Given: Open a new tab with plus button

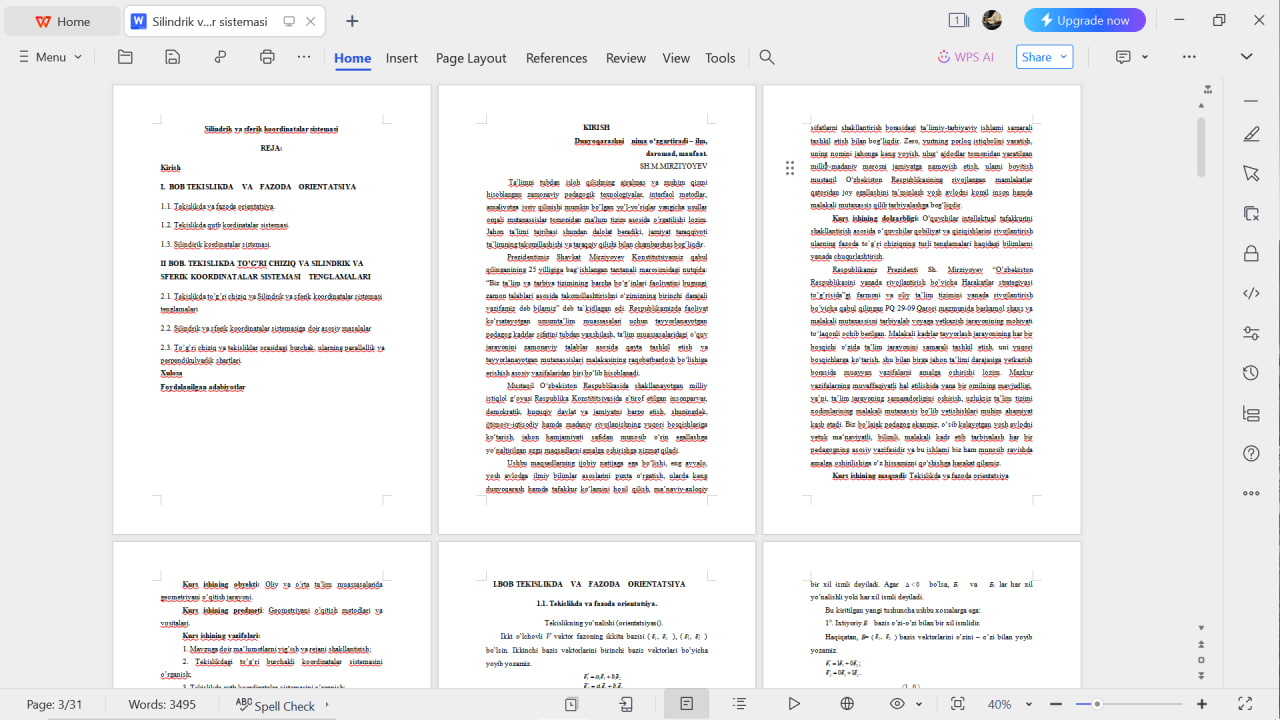Looking at the screenshot, I should click(352, 21).
